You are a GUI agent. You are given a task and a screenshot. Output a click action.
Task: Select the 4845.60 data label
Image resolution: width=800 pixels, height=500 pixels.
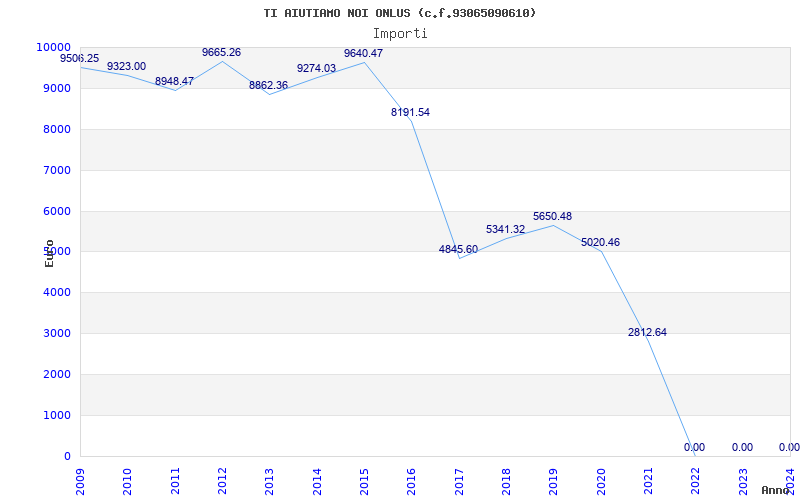(458, 249)
